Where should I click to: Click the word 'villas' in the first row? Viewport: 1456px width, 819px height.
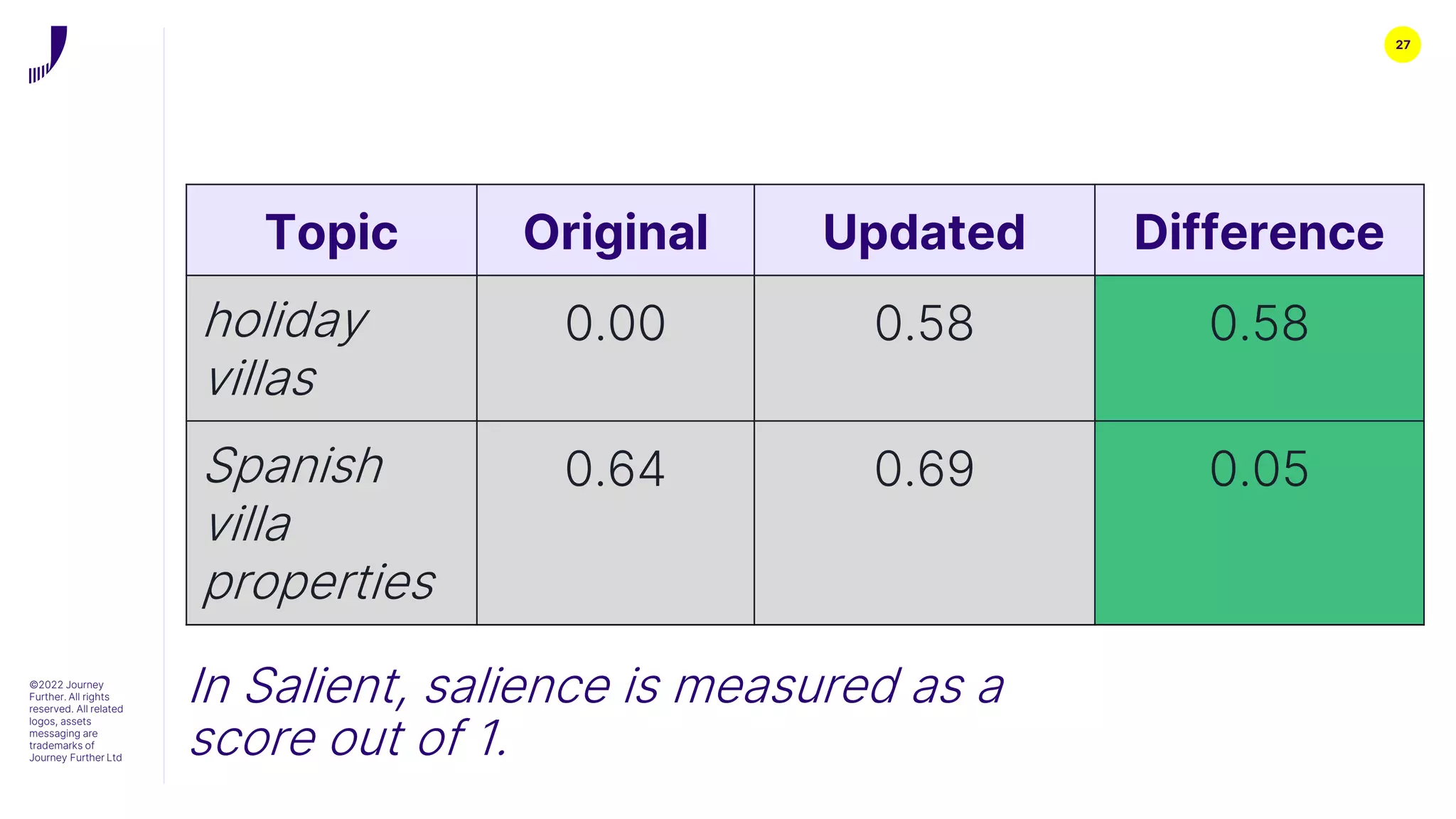point(261,379)
